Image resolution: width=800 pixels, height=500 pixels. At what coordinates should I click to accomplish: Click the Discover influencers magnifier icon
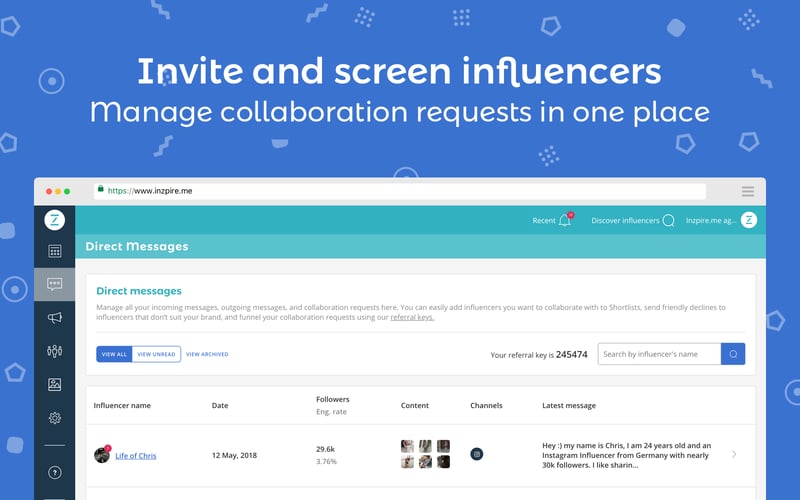(668, 220)
